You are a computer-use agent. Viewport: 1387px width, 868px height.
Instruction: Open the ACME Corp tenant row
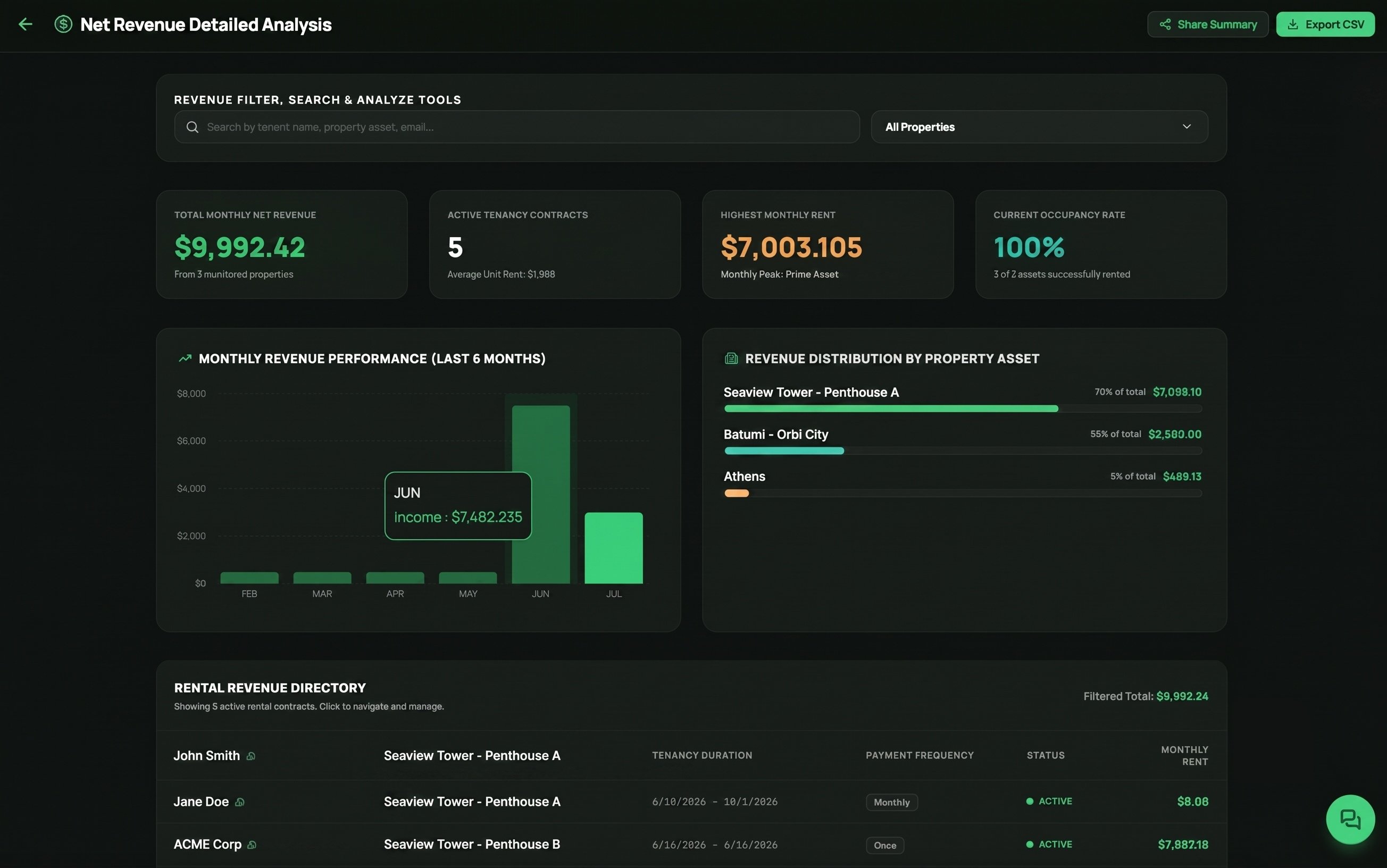(x=691, y=845)
